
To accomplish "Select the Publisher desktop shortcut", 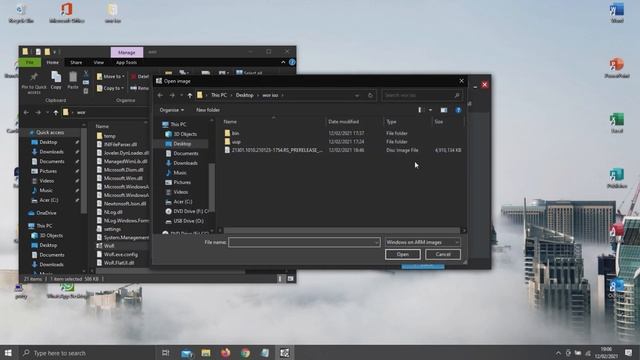I will 617,178.
